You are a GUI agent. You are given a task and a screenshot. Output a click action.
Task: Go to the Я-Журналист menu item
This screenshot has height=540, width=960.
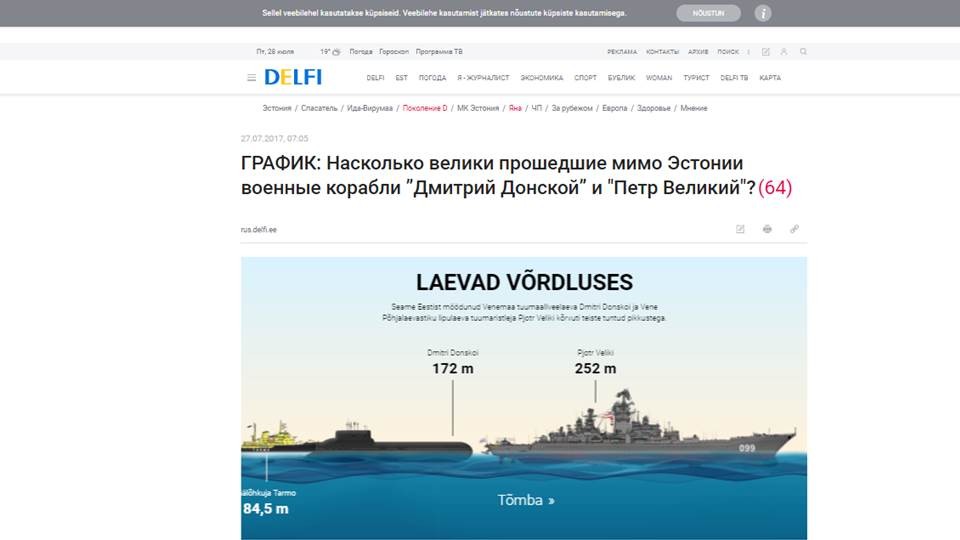tap(483, 78)
